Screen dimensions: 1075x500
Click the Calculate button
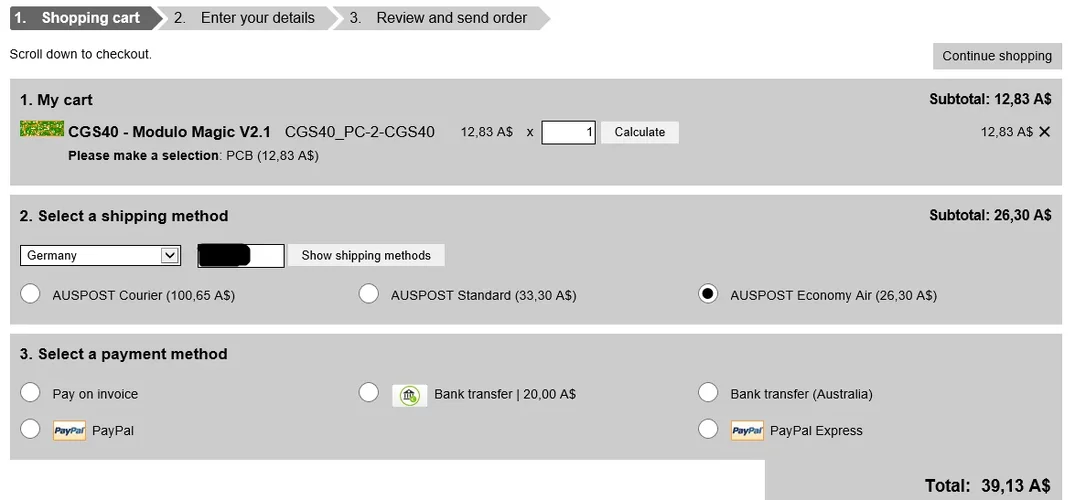pos(640,132)
